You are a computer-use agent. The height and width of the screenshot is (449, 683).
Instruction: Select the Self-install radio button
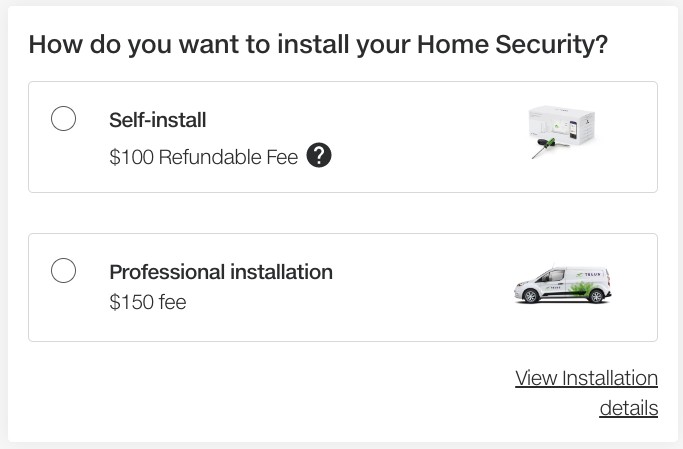[63, 119]
